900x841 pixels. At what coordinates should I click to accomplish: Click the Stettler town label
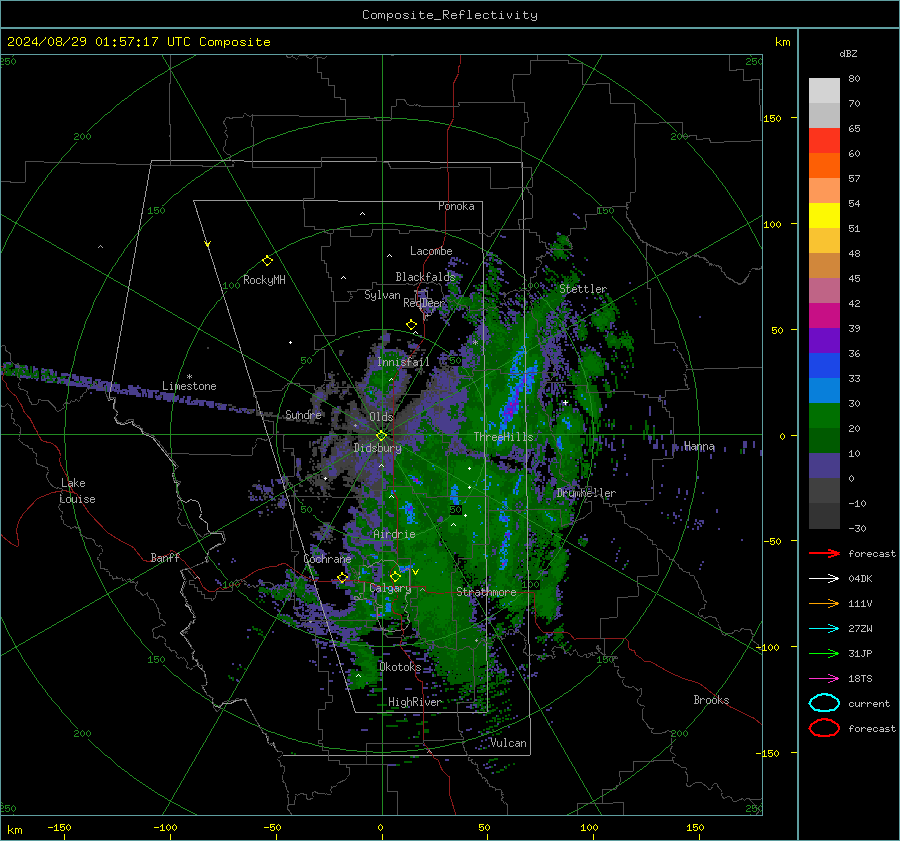(x=583, y=289)
